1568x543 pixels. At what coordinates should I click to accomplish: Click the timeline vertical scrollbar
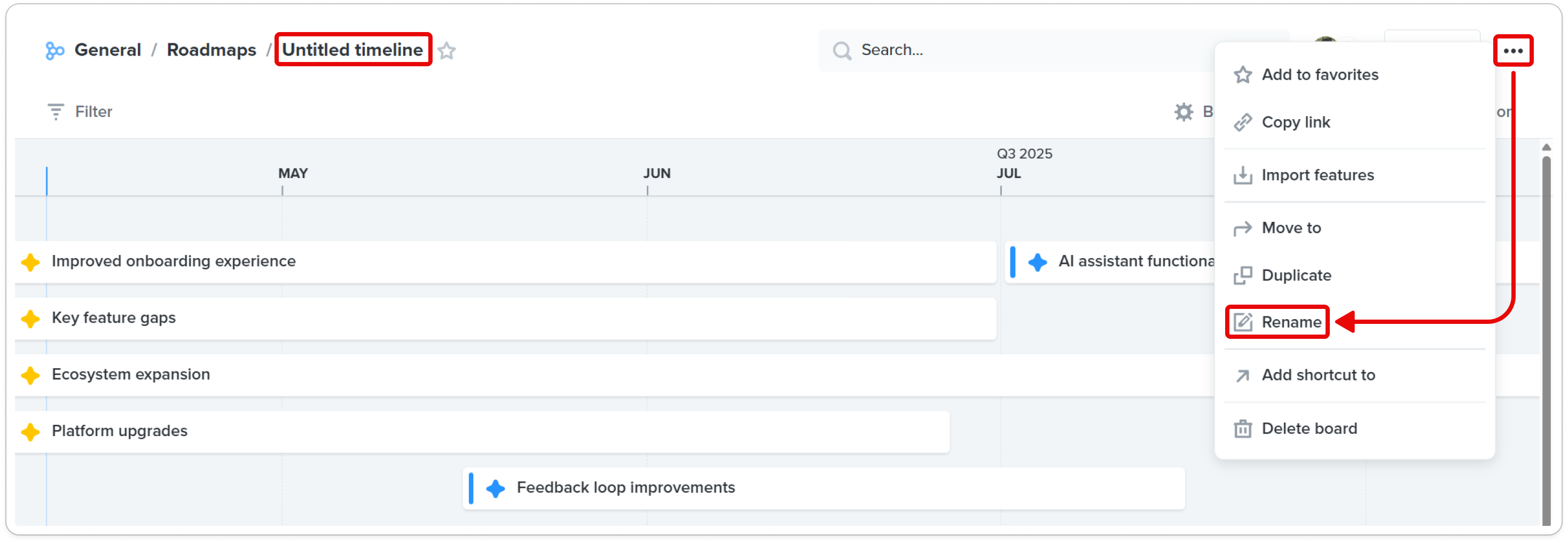tap(1546, 335)
